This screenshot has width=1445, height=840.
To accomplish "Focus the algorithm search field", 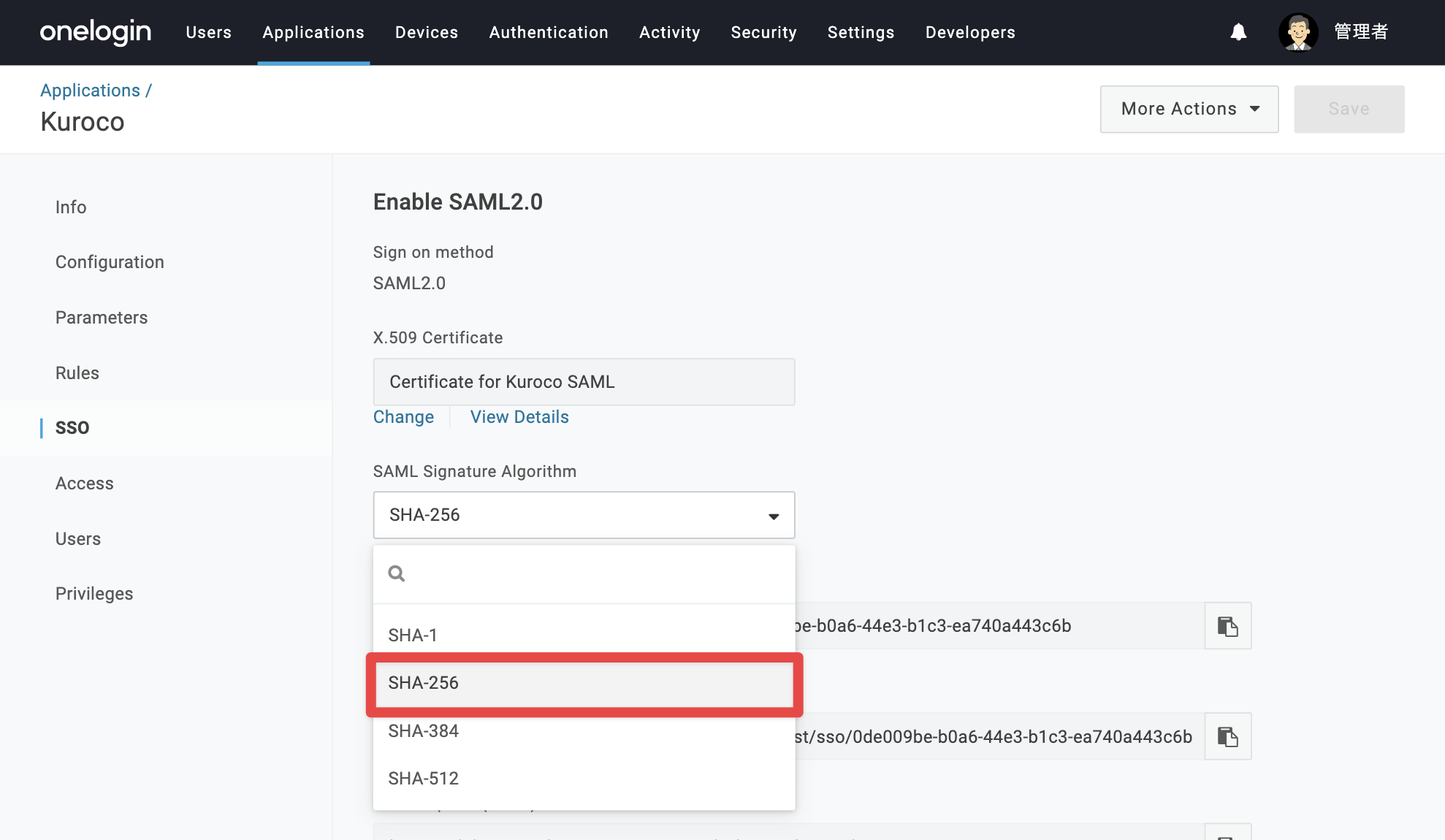I will [x=584, y=574].
